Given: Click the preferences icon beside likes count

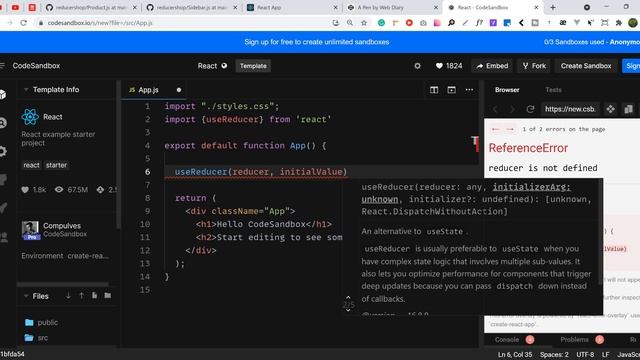Looking at the screenshot, I should click(417, 66).
